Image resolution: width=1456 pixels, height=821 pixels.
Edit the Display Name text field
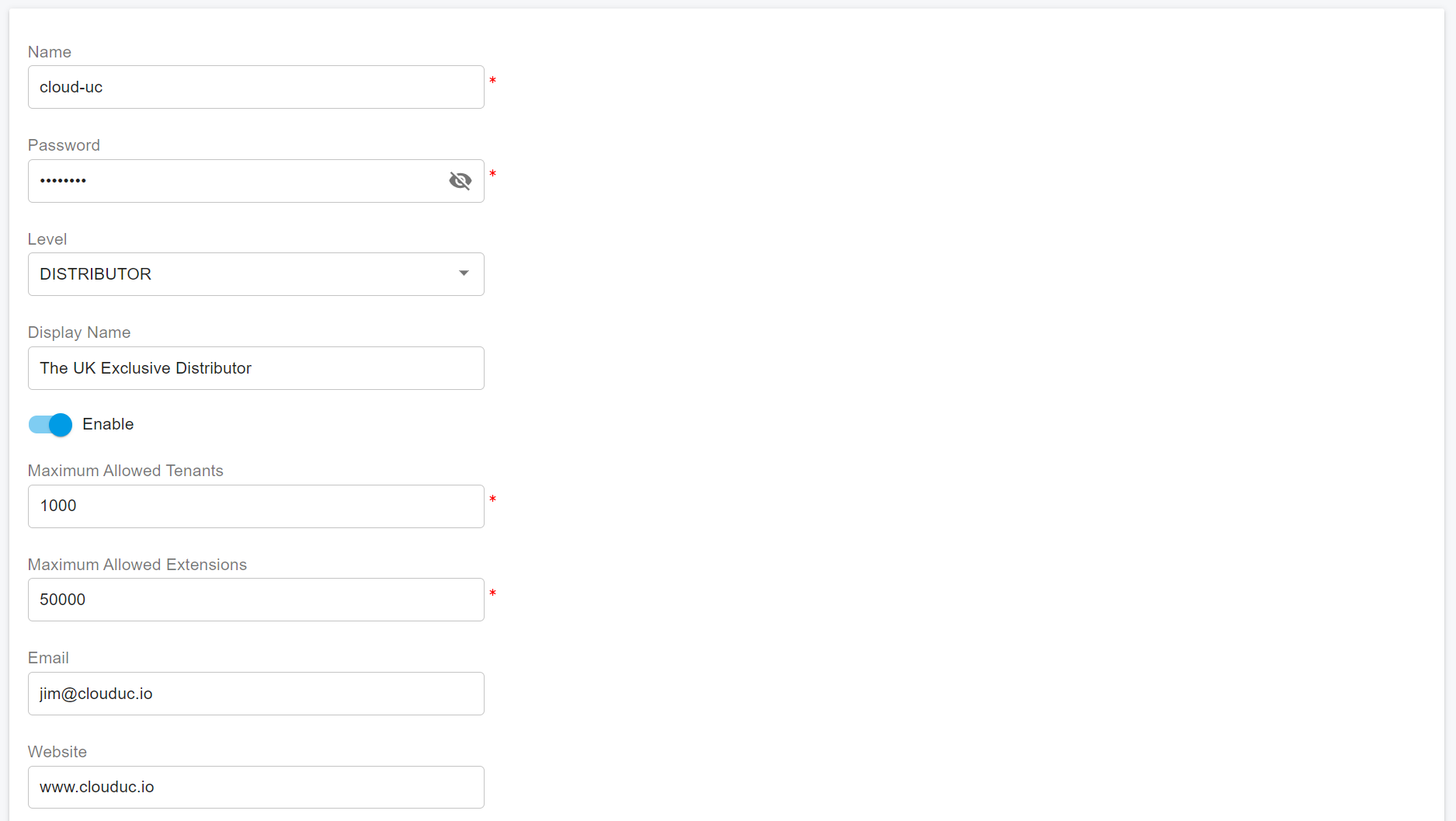coord(255,368)
